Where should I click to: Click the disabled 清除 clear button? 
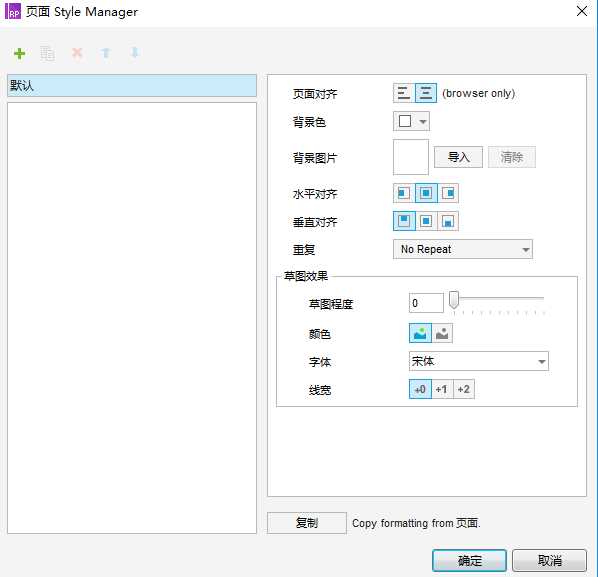click(512, 157)
